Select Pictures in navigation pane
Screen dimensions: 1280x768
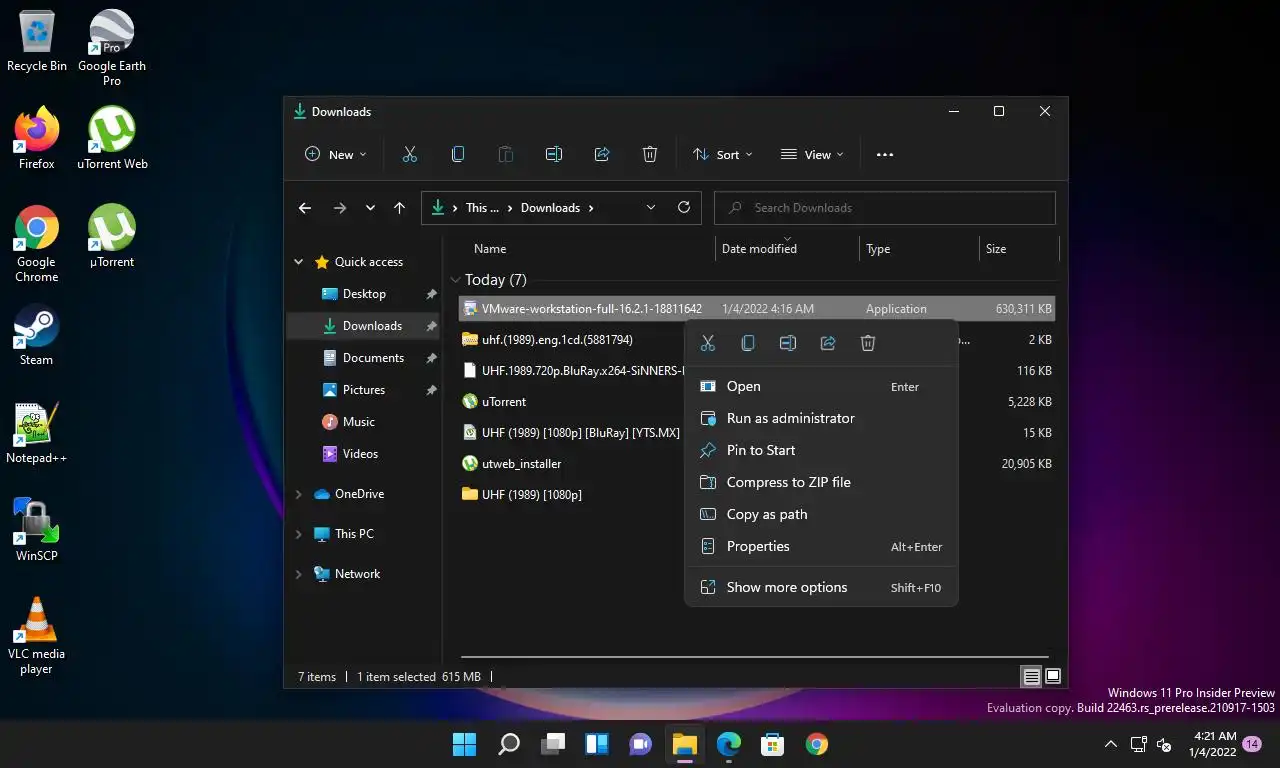[x=363, y=390]
